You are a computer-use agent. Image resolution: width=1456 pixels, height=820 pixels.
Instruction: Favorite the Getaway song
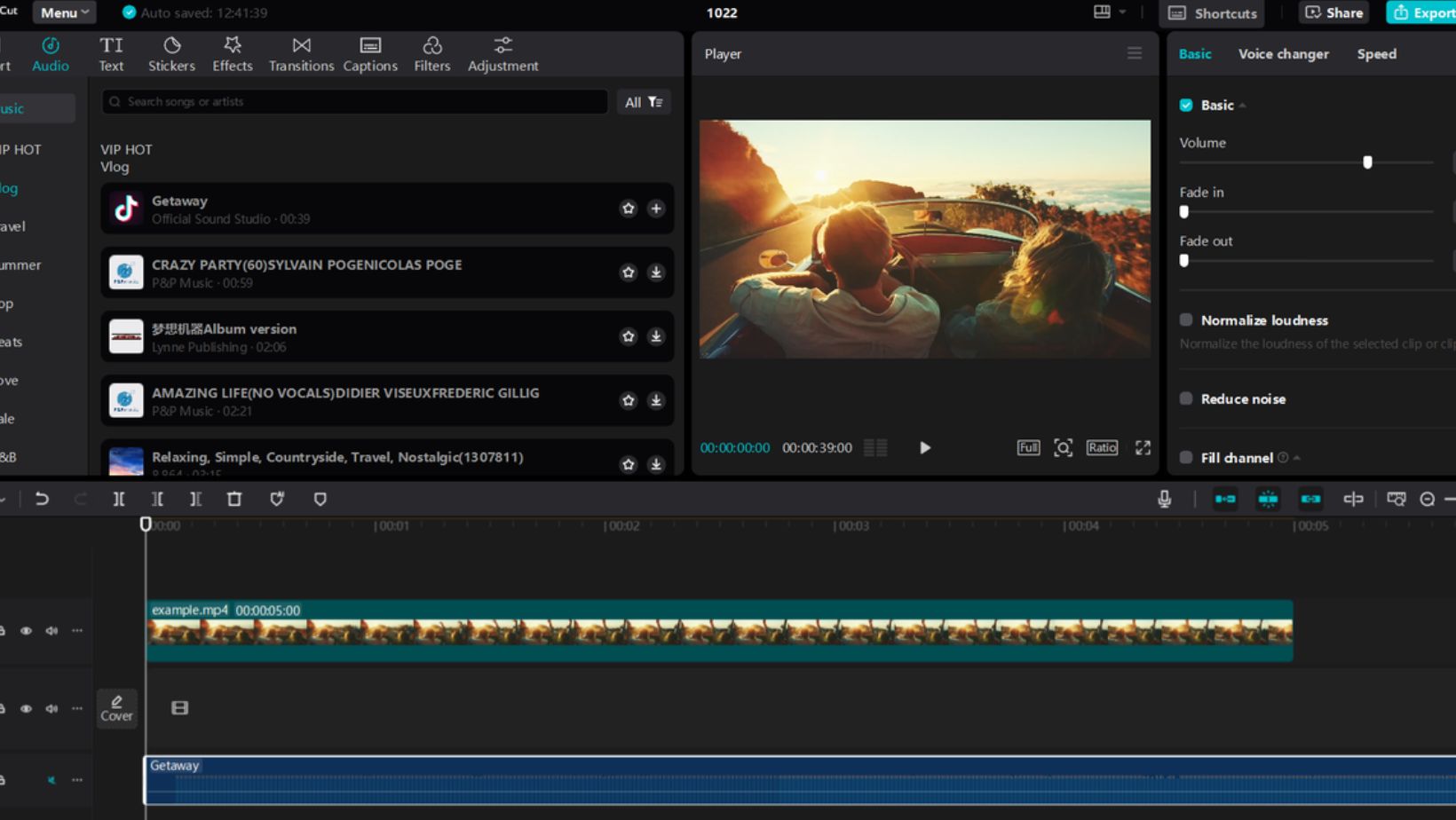point(629,209)
